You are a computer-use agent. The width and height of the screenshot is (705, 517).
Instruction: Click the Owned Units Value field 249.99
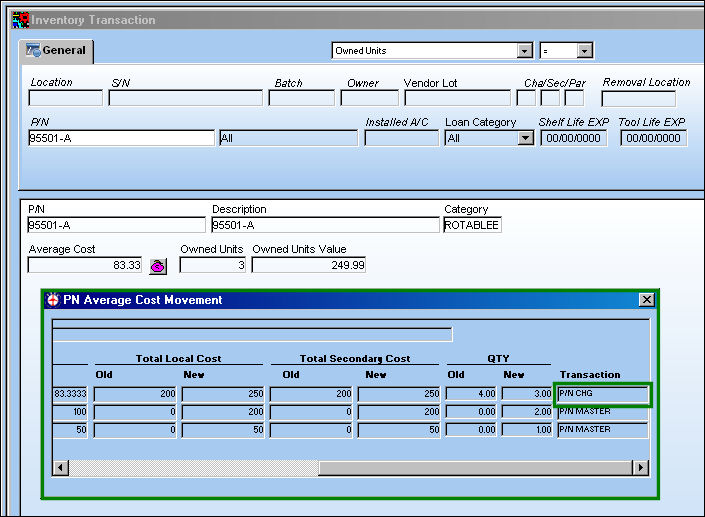pos(308,265)
